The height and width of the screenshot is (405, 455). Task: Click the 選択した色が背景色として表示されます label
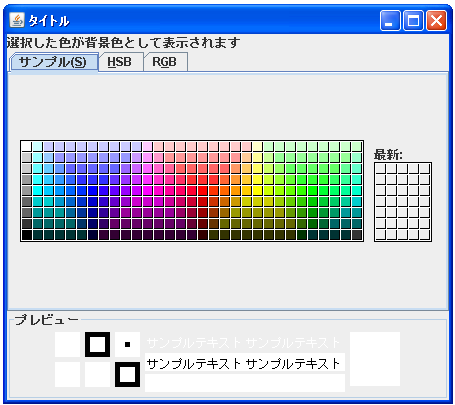(123, 43)
